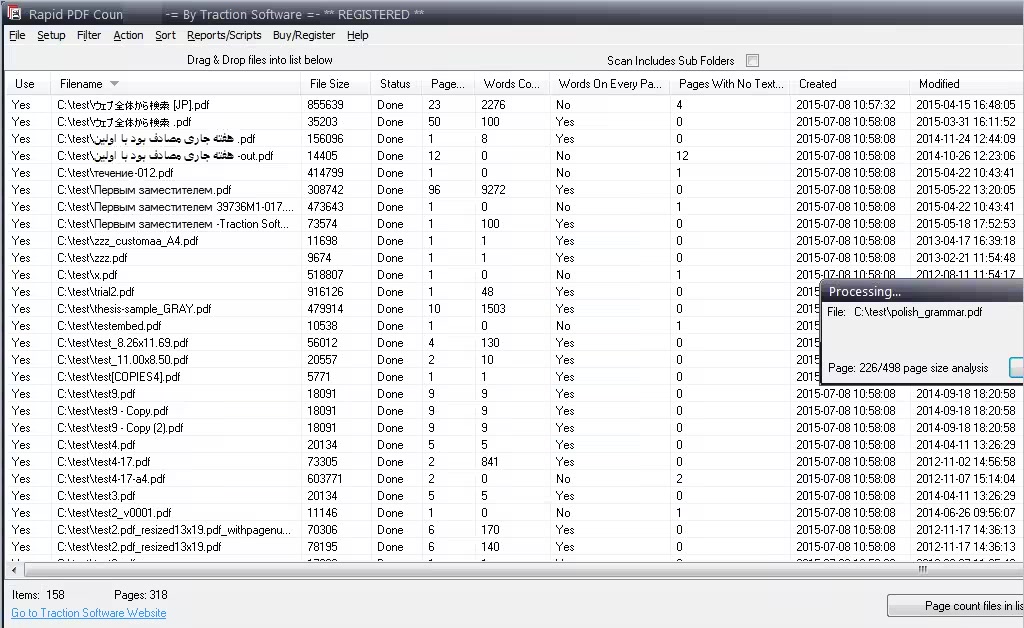
Task: Open the Action menu
Action: pos(128,35)
